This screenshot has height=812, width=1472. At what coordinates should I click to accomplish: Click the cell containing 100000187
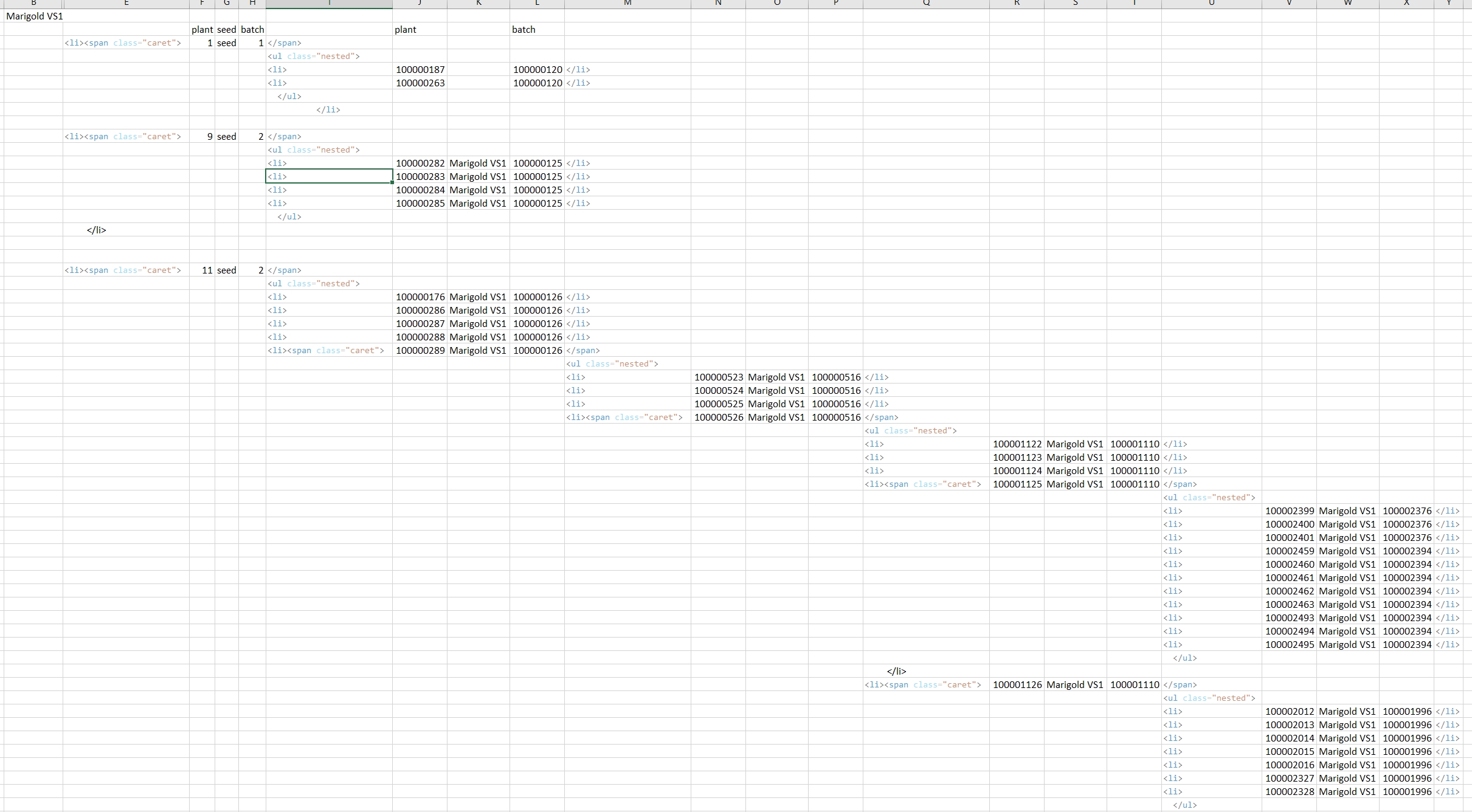pos(420,70)
